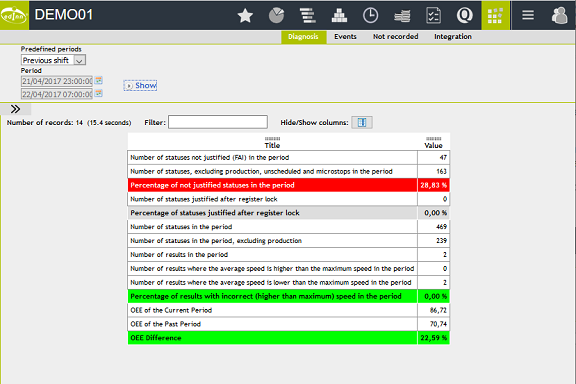Open calendar picker for end date
Screen dimensions: 576x384
98,93
